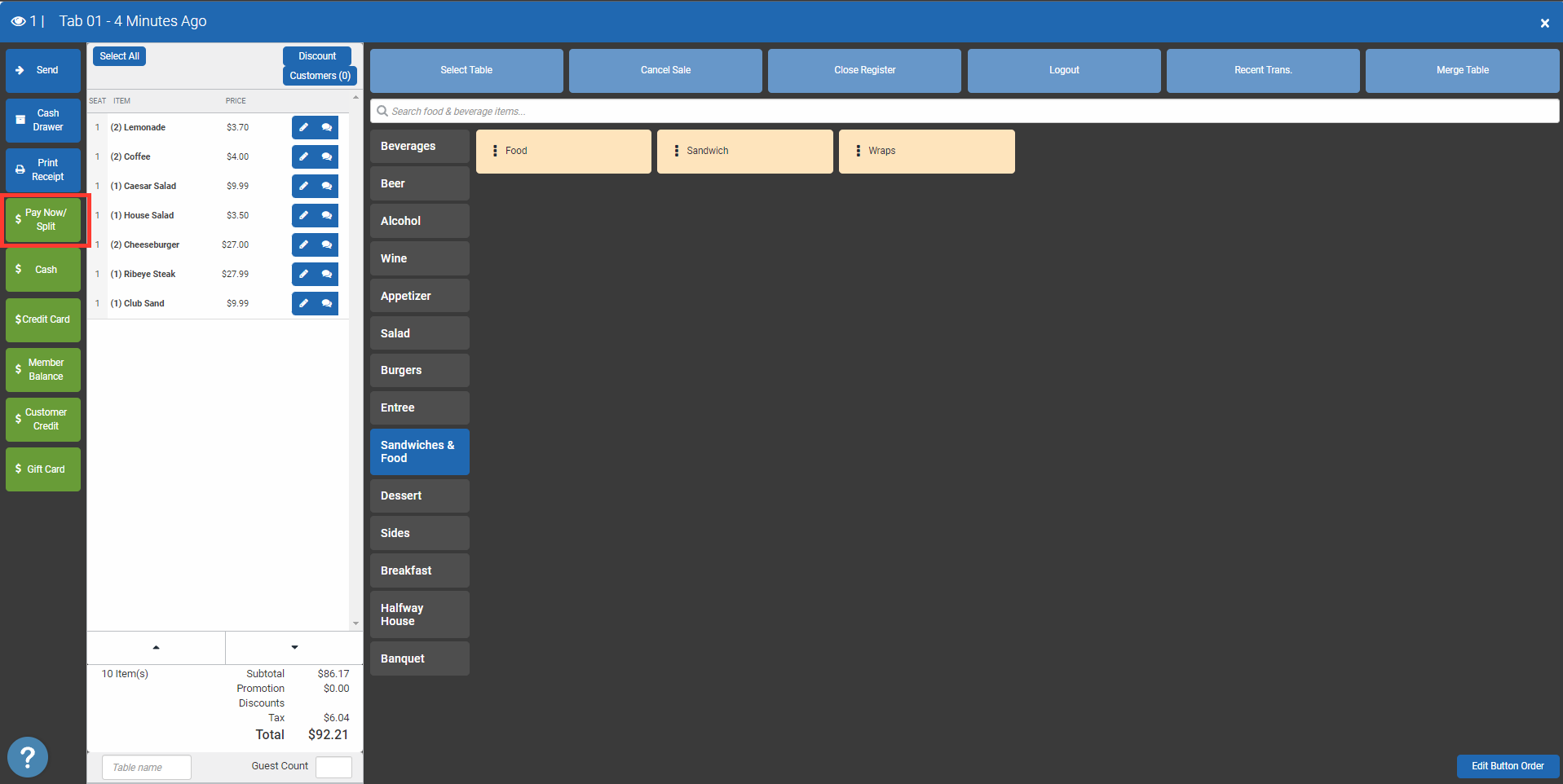Open the Sandwich subcategory three-dot menu
The image size is (1563, 784).
[676, 151]
